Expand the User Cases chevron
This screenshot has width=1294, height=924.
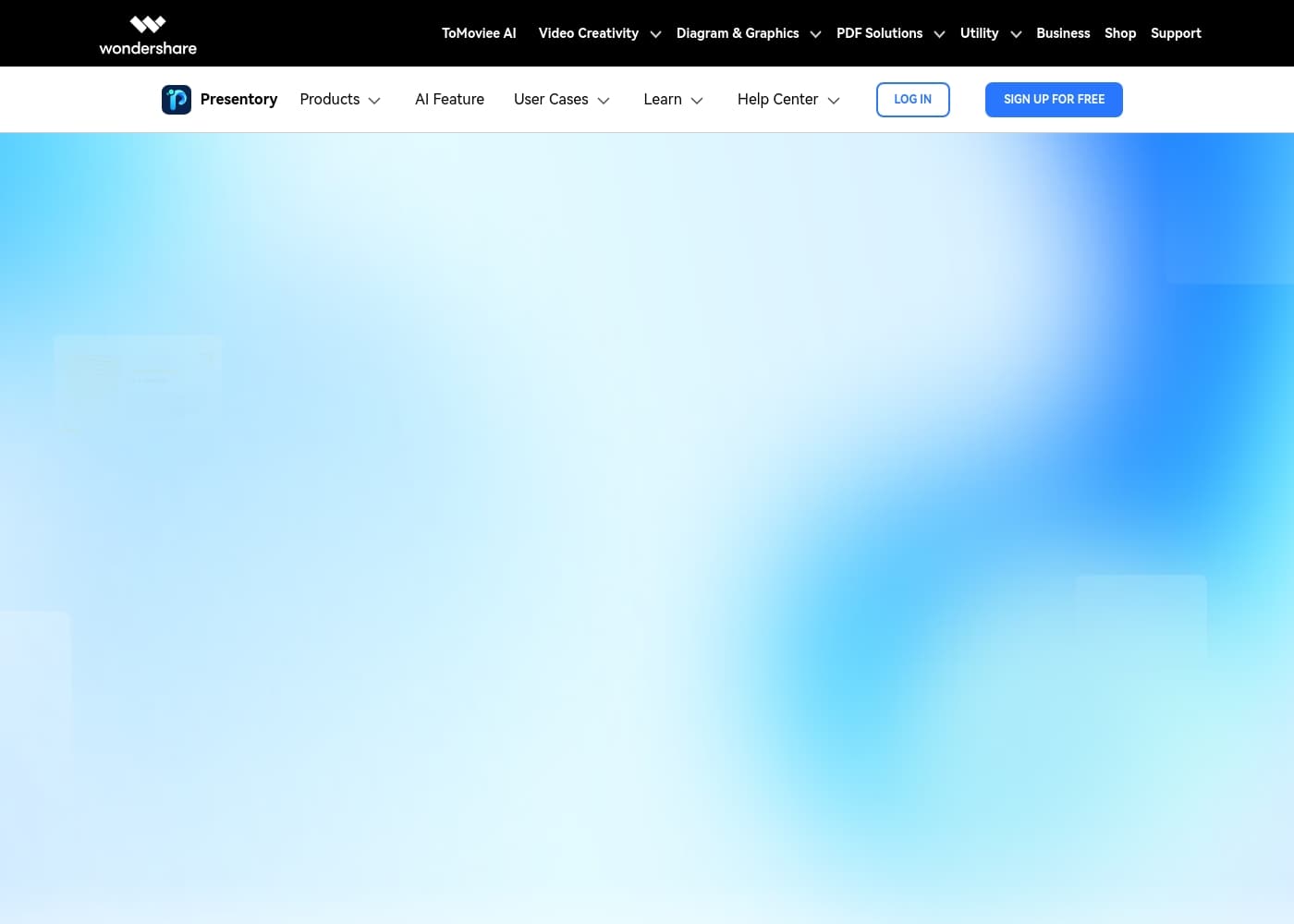click(604, 101)
